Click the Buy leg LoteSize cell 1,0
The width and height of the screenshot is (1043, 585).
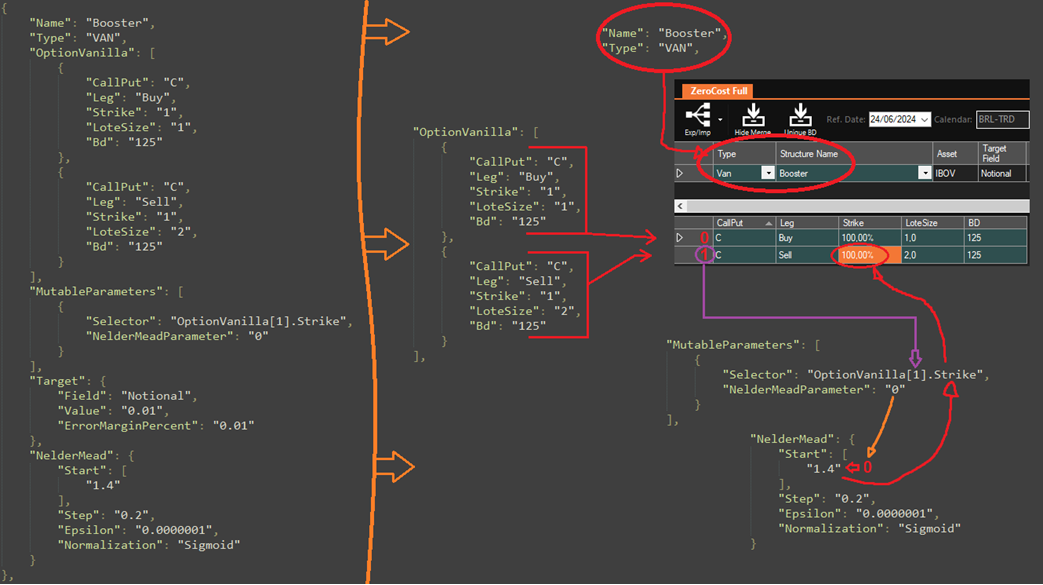(x=932, y=238)
